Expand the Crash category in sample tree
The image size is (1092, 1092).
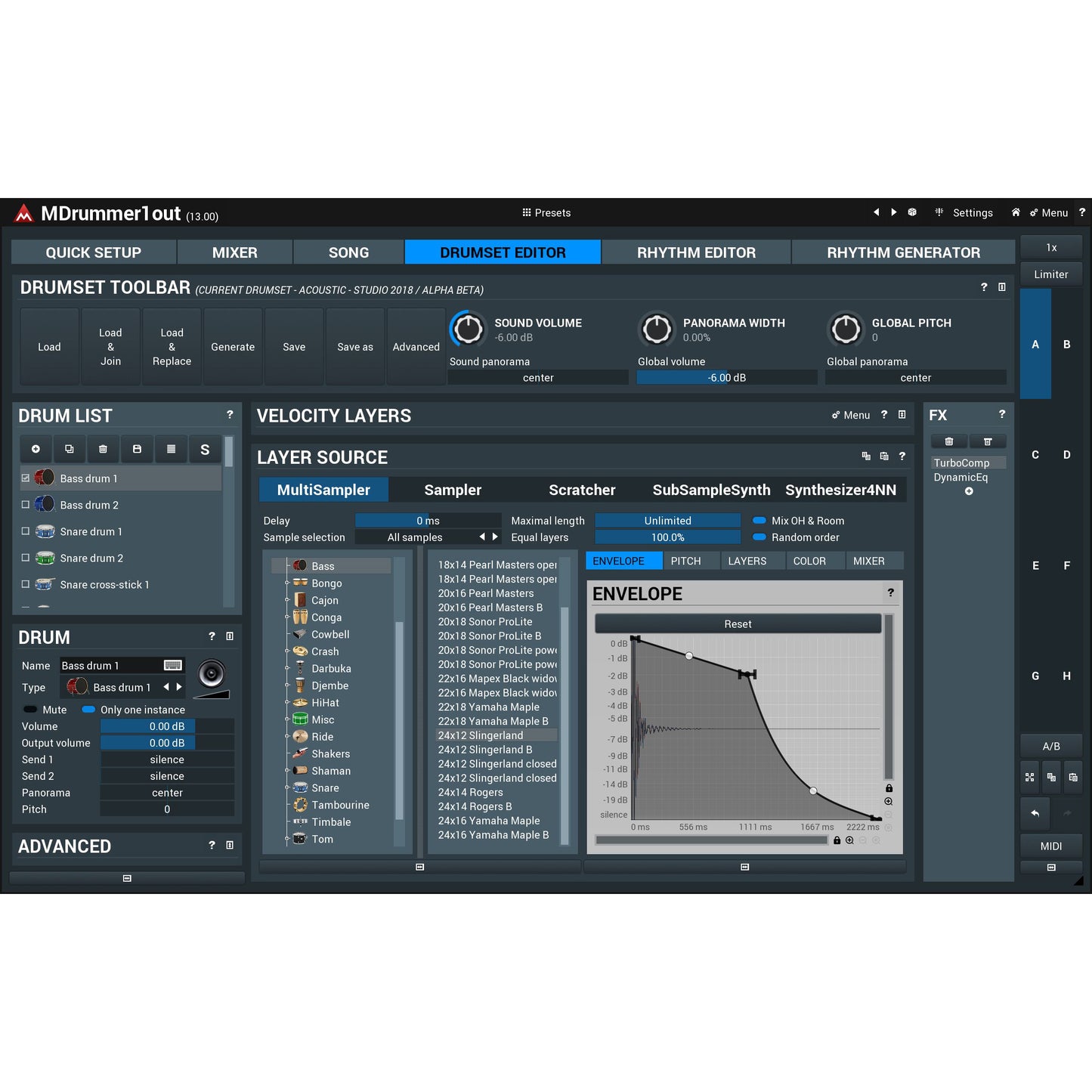286,651
